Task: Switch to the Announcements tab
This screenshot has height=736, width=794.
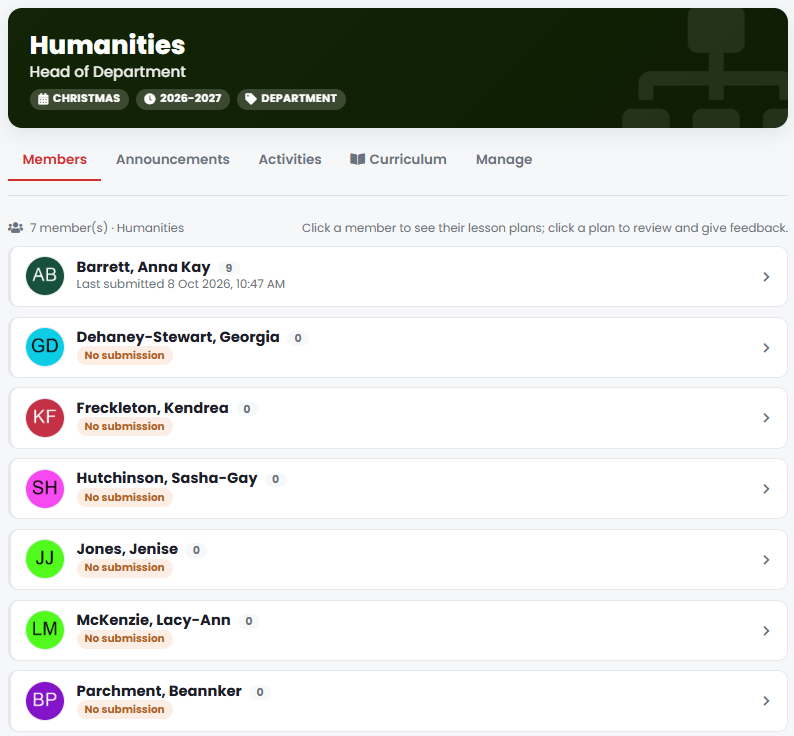Action: coord(173,159)
